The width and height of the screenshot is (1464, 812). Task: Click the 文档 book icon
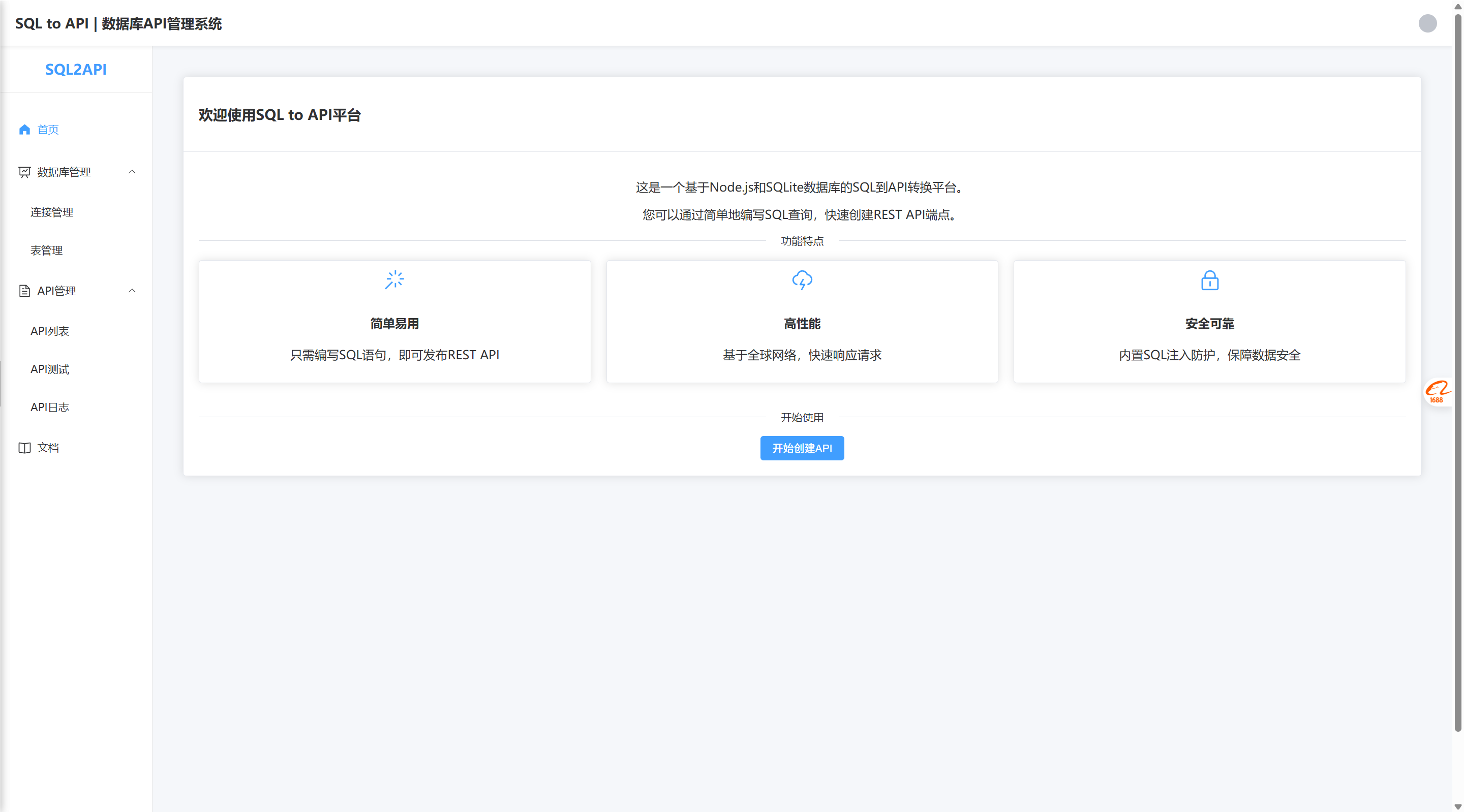(x=24, y=448)
